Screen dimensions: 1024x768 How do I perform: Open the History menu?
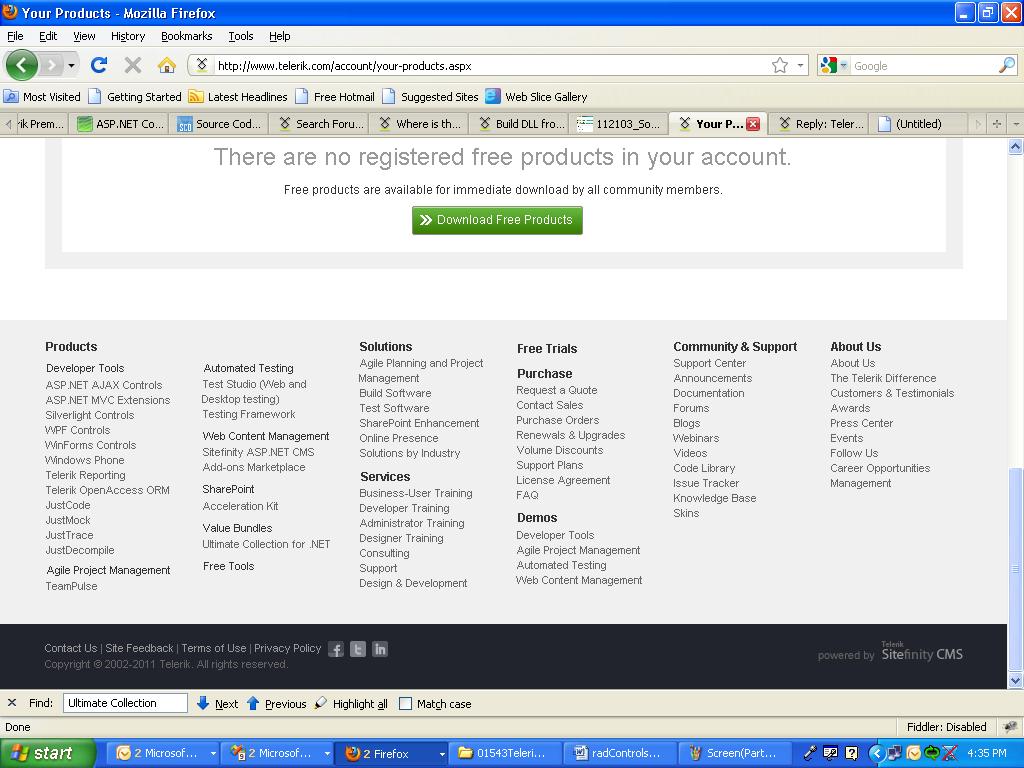point(127,36)
